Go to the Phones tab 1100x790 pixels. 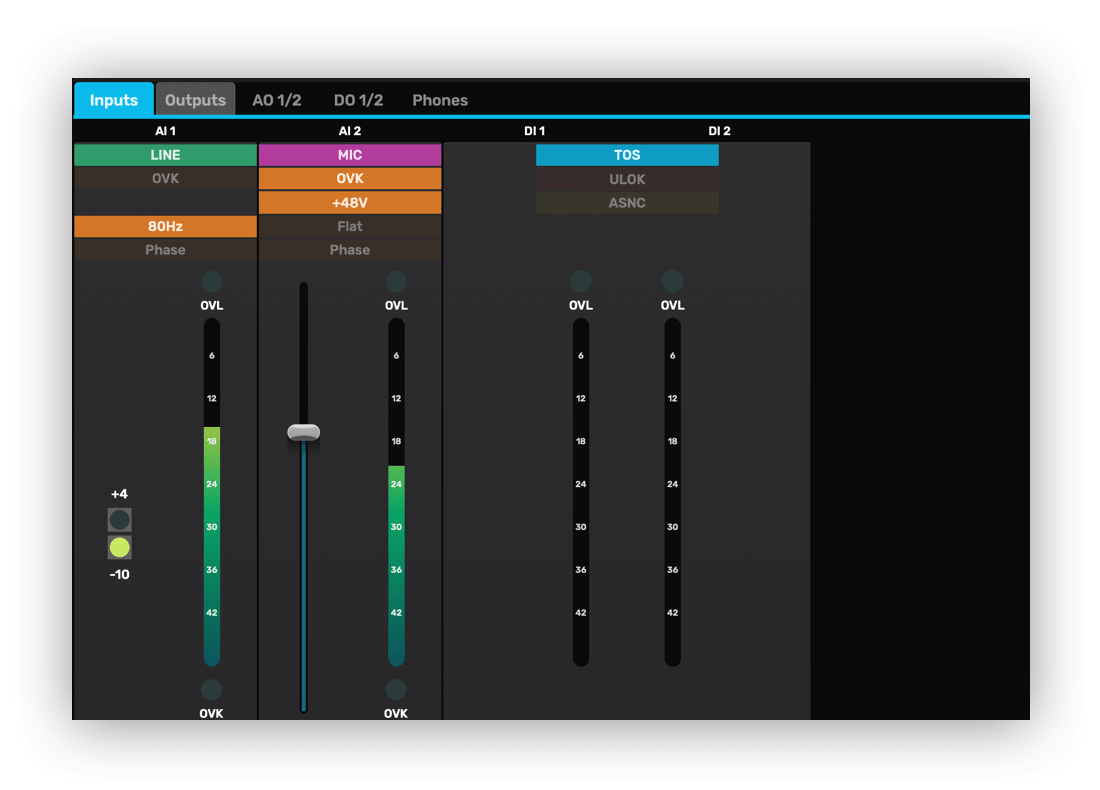[440, 100]
